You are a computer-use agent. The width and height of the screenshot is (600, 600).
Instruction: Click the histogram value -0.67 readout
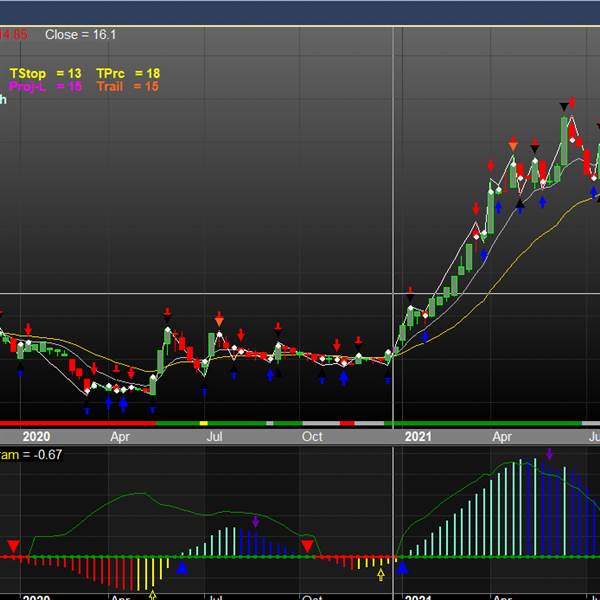click(x=42, y=455)
